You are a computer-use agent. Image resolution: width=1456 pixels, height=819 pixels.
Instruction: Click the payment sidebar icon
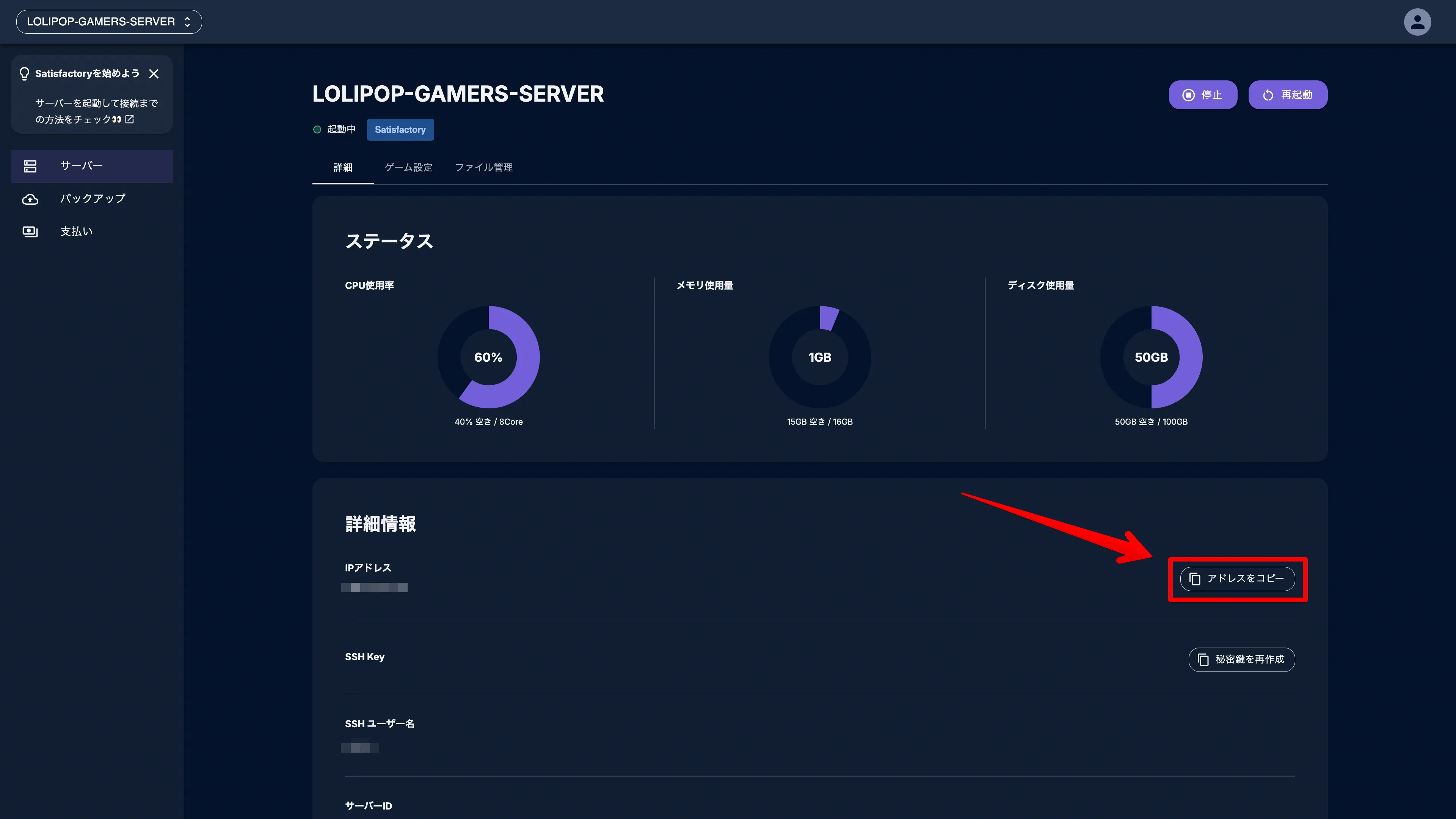coord(30,232)
